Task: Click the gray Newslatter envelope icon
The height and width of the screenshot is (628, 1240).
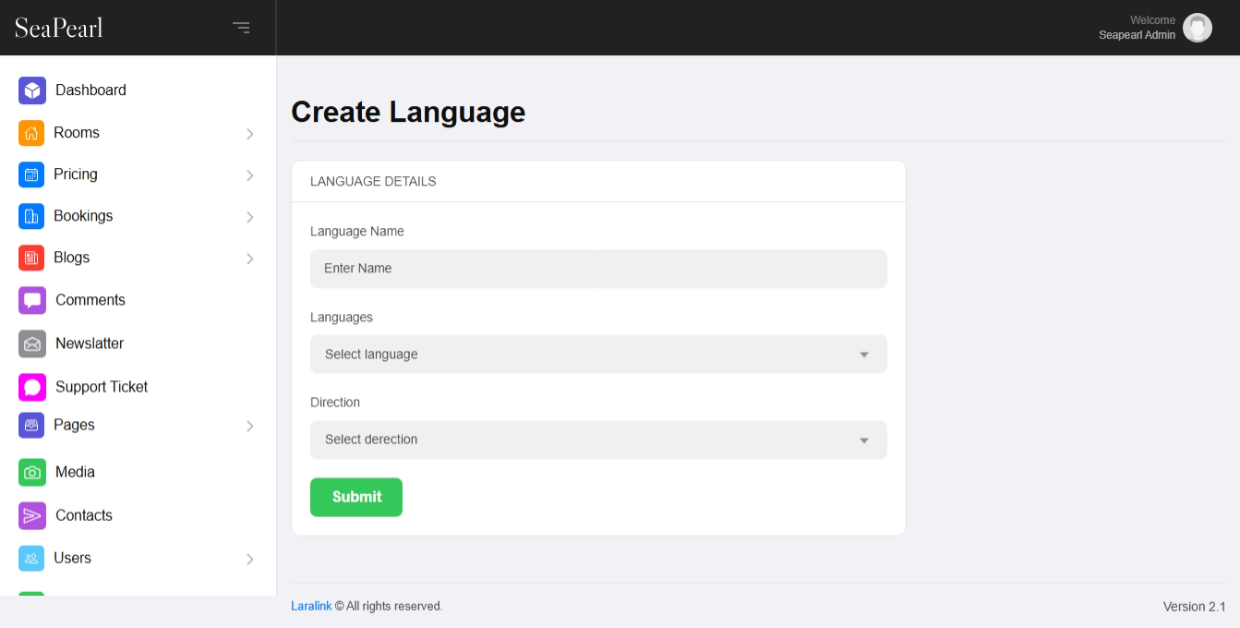Action: click(32, 344)
